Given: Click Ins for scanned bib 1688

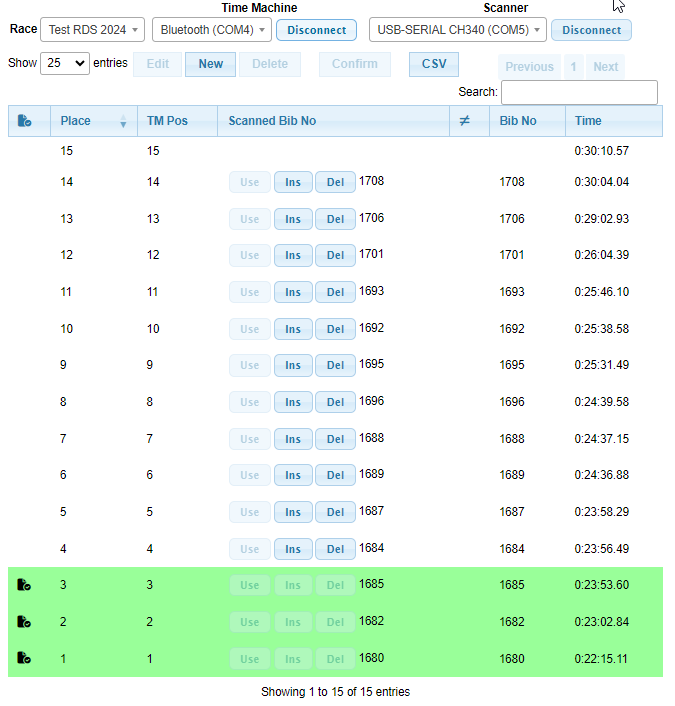Looking at the screenshot, I should (x=293, y=439).
